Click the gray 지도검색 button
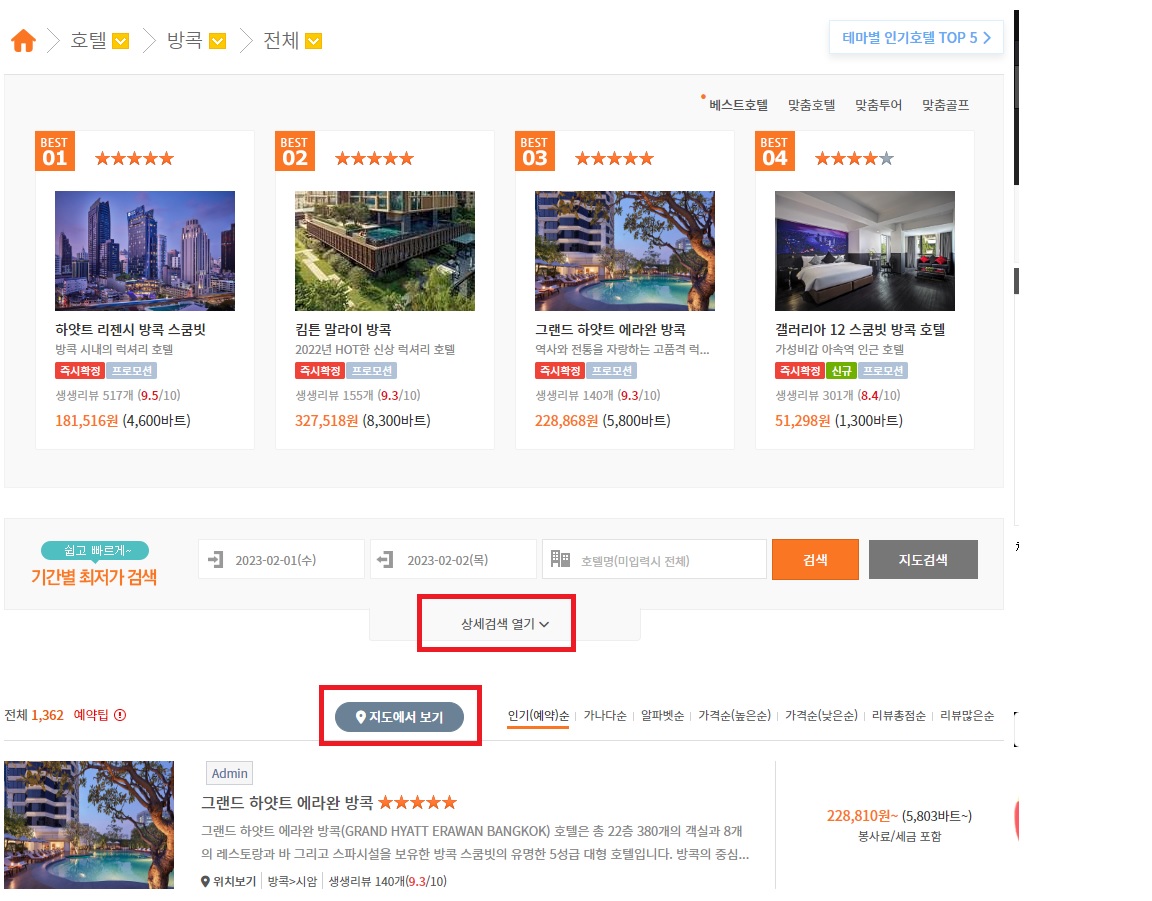Viewport: 1152px width, 901px height. pyautogui.click(x=923, y=560)
